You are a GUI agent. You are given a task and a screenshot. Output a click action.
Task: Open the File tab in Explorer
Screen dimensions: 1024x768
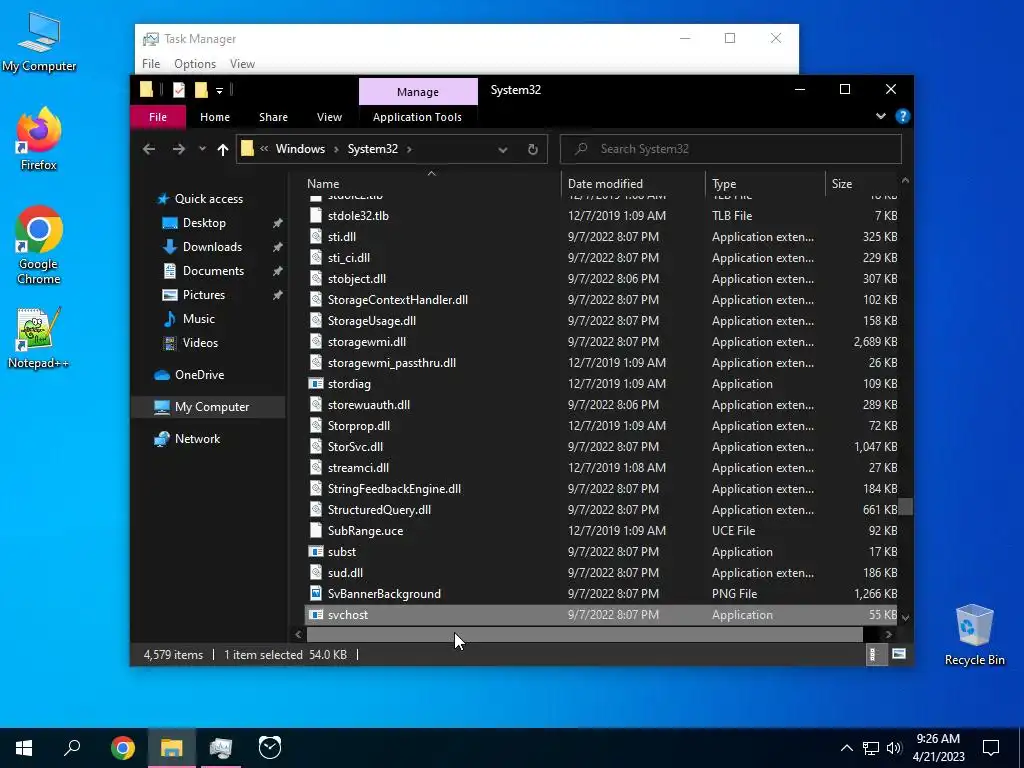158,117
